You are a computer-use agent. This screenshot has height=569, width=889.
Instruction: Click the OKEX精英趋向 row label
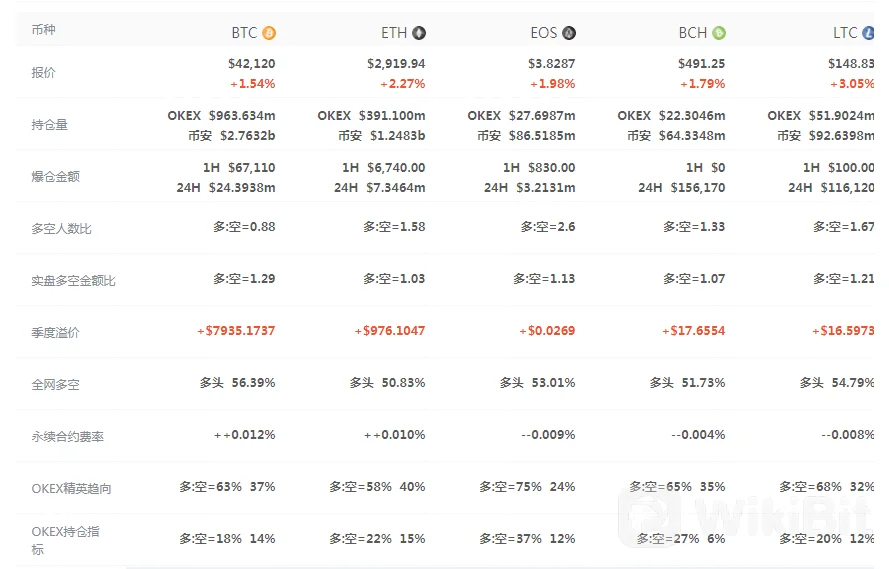pyautogui.click(x=71, y=488)
